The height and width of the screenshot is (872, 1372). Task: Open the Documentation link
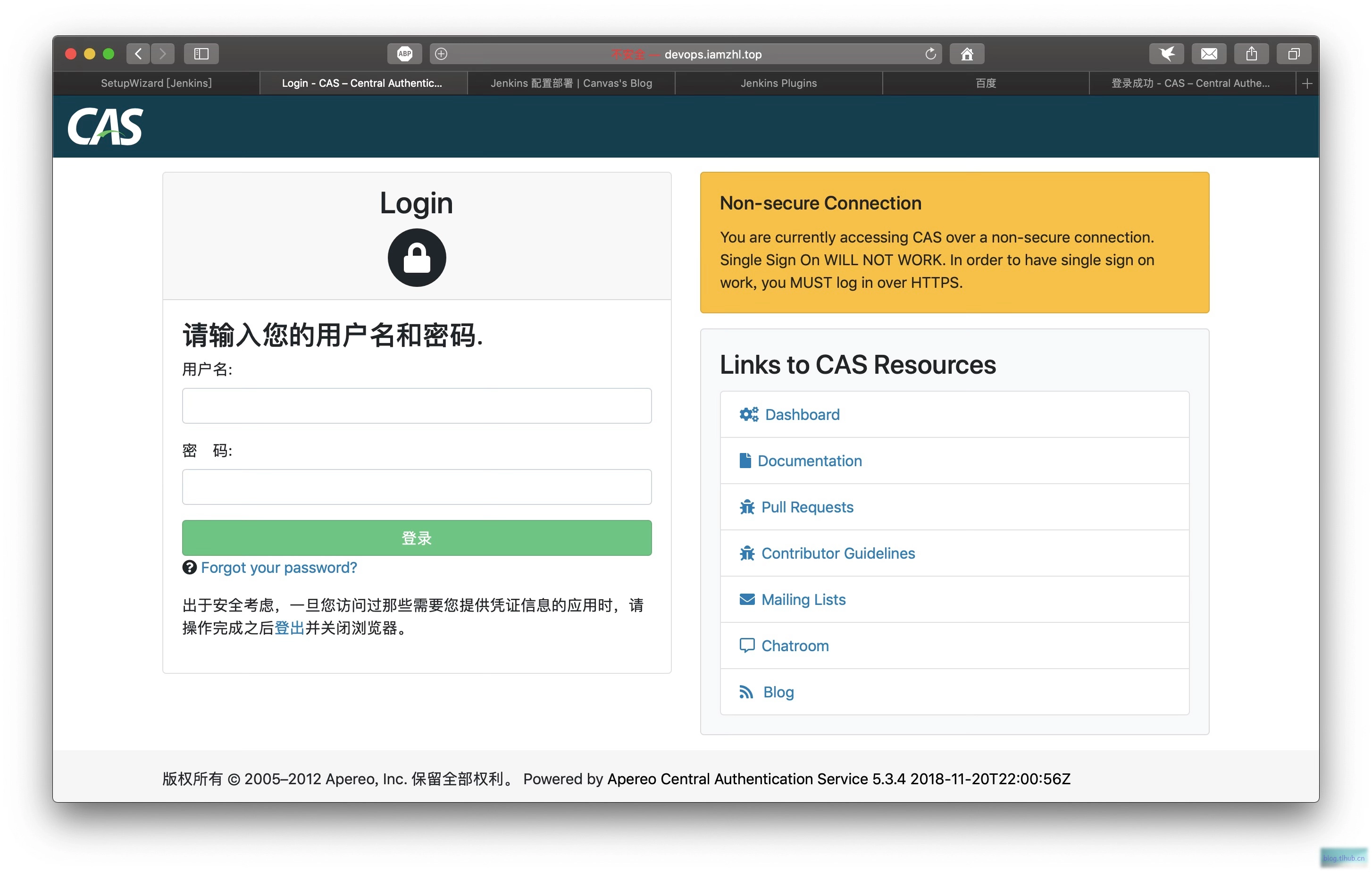click(810, 461)
